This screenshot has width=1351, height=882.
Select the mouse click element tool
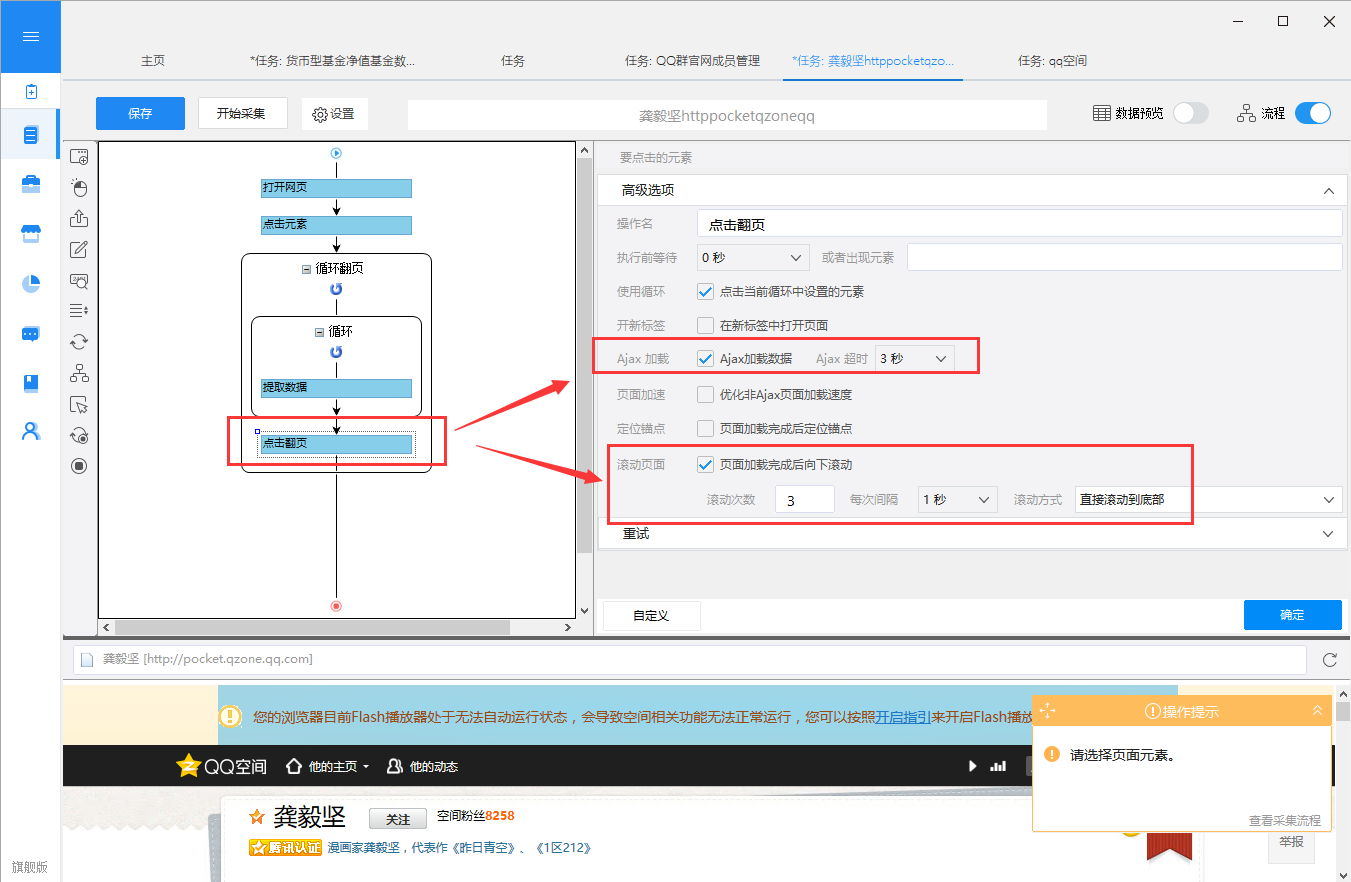tap(79, 188)
